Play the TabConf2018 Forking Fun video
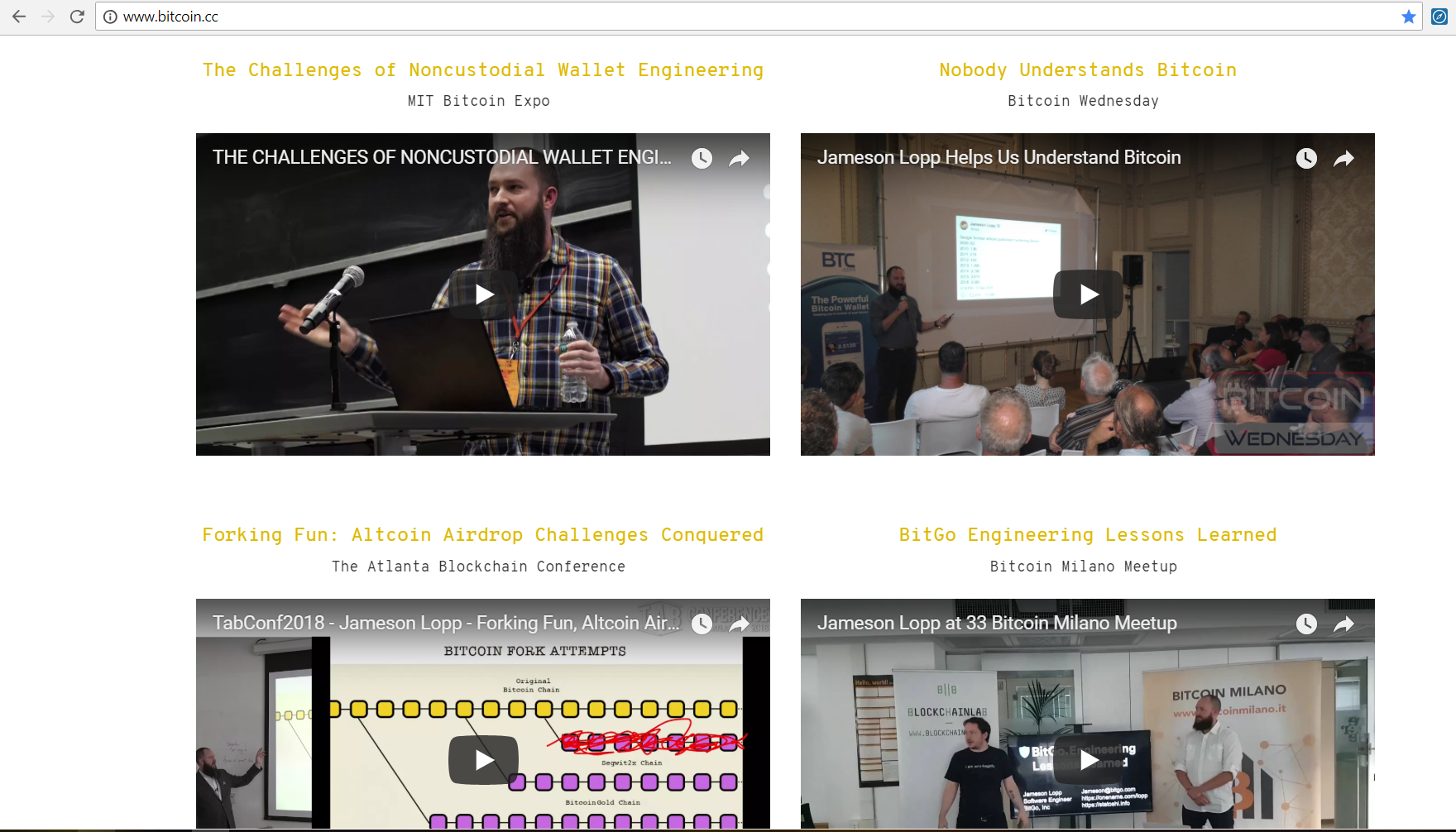1456x832 pixels. pos(484,760)
